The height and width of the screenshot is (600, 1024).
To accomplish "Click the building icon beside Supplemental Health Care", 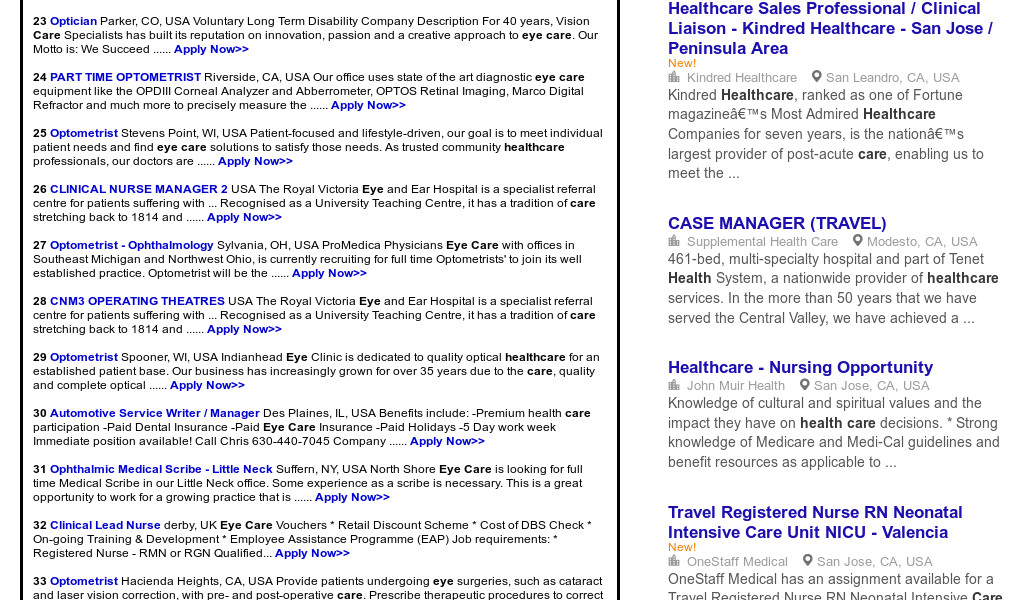I will 674,241.
